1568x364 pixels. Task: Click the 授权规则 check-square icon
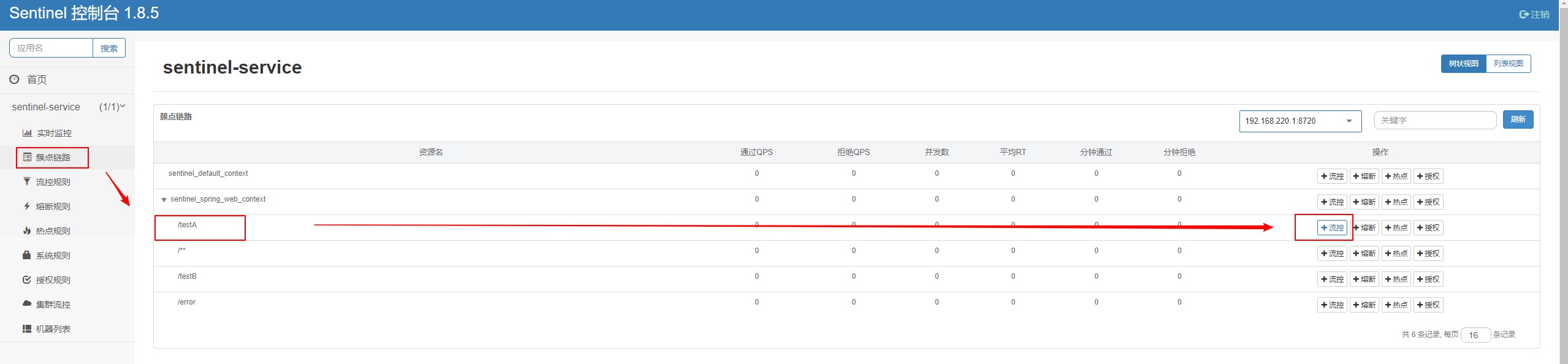pyautogui.click(x=27, y=280)
